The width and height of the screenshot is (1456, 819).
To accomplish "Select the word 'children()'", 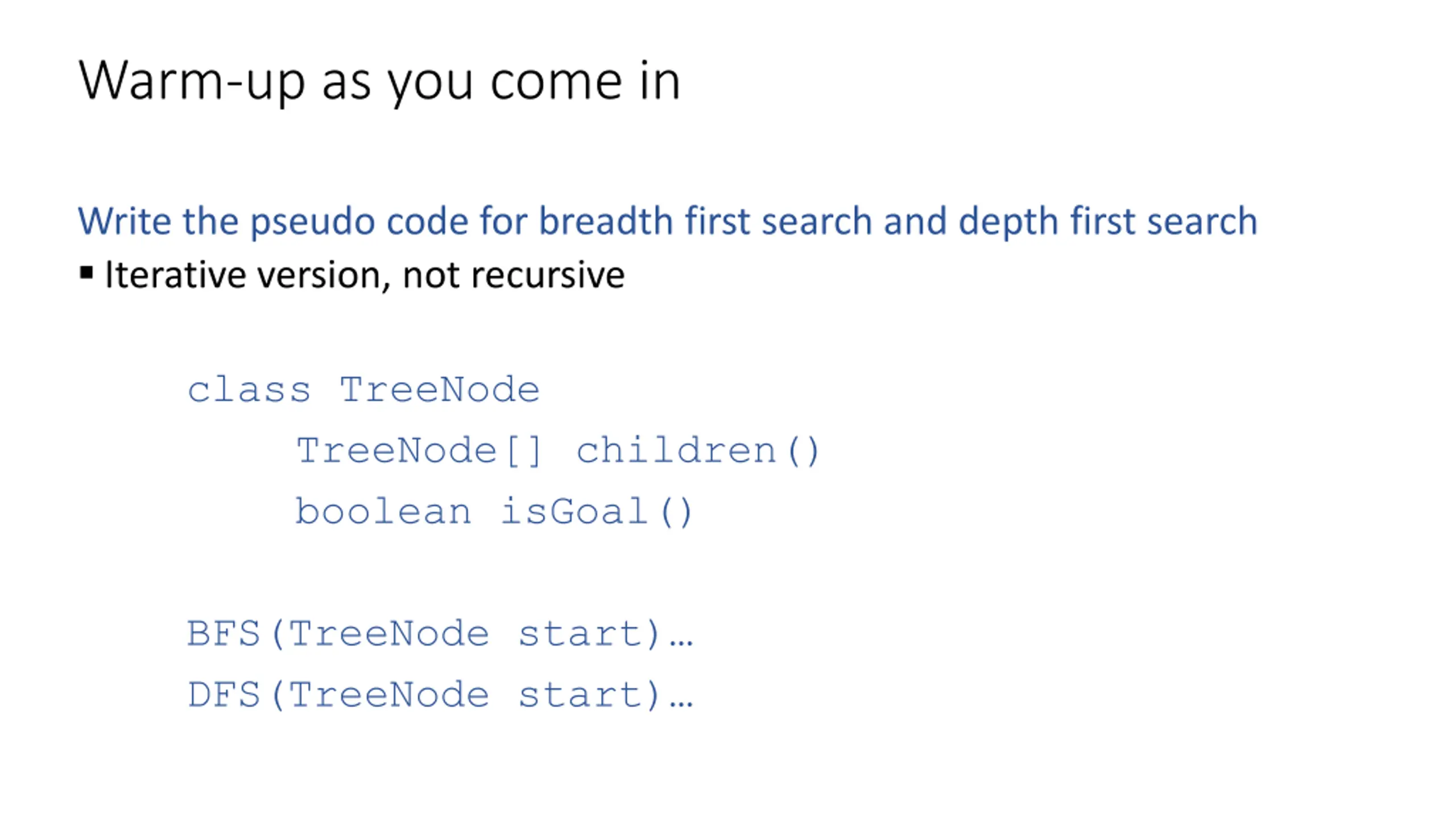I will coord(698,452).
